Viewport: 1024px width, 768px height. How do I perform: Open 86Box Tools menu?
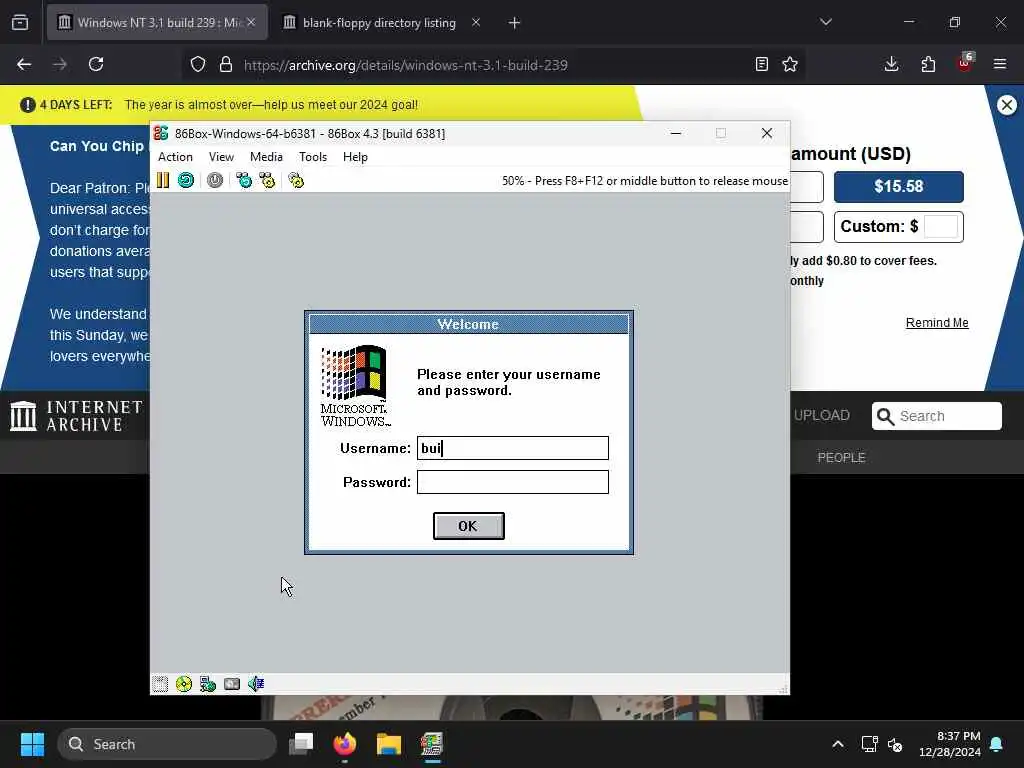tap(313, 157)
